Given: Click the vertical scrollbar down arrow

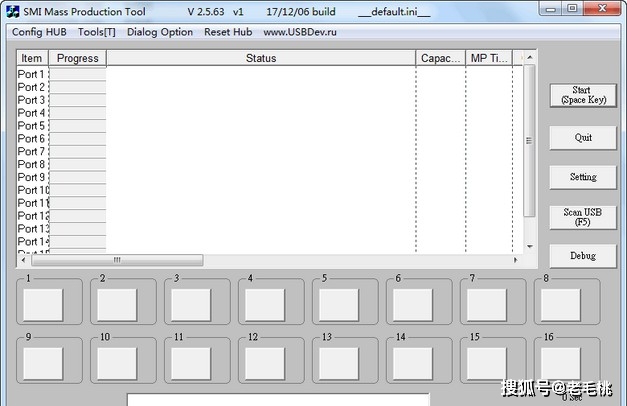Looking at the screenshot, I should 529,246.
